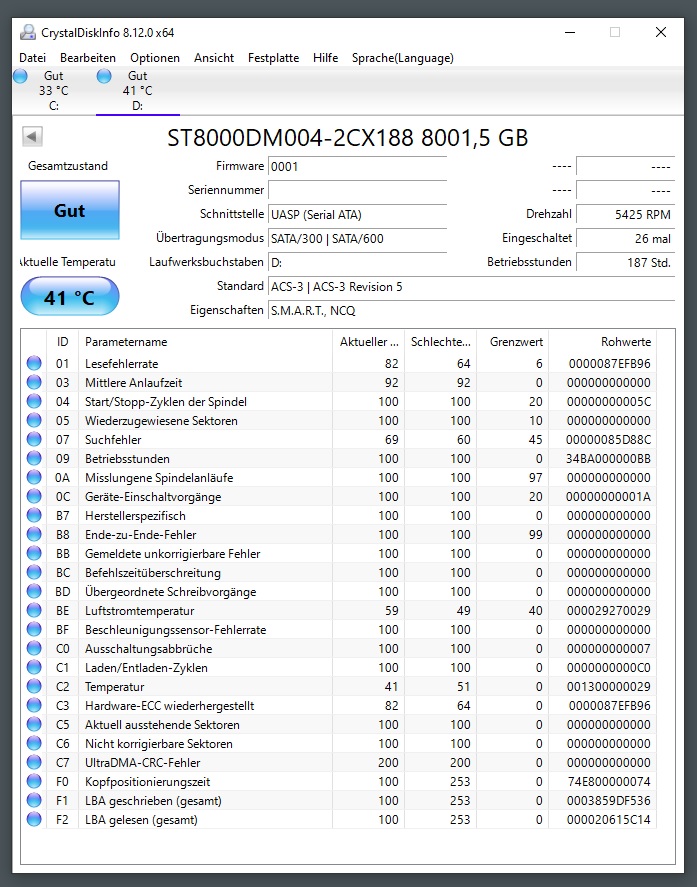Click status orb beside Aktuell ausstehende Sektoren
Image resolution: width=697 pixels, height=887 pixels.
(34, 724)
